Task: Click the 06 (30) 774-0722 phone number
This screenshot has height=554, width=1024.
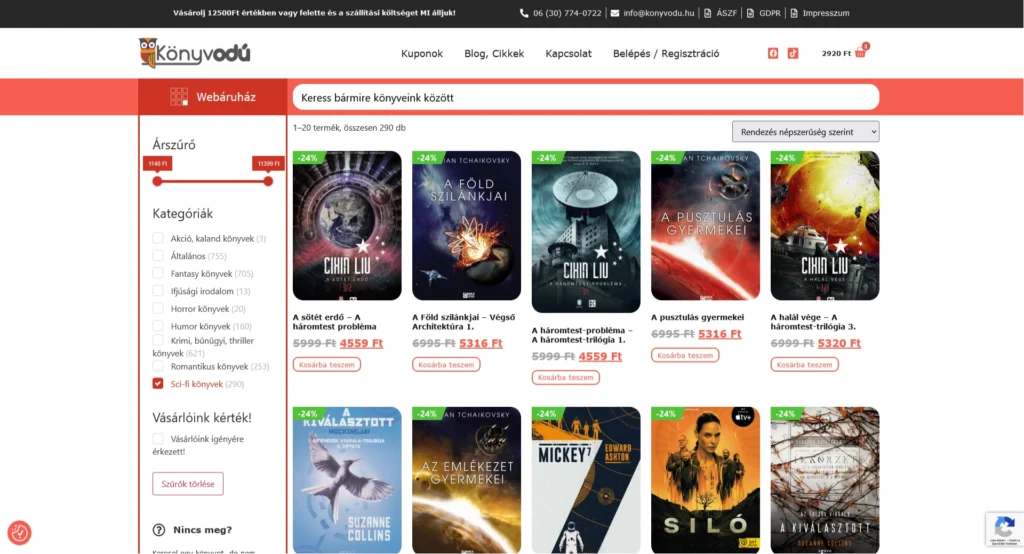Action: point(567,13)
